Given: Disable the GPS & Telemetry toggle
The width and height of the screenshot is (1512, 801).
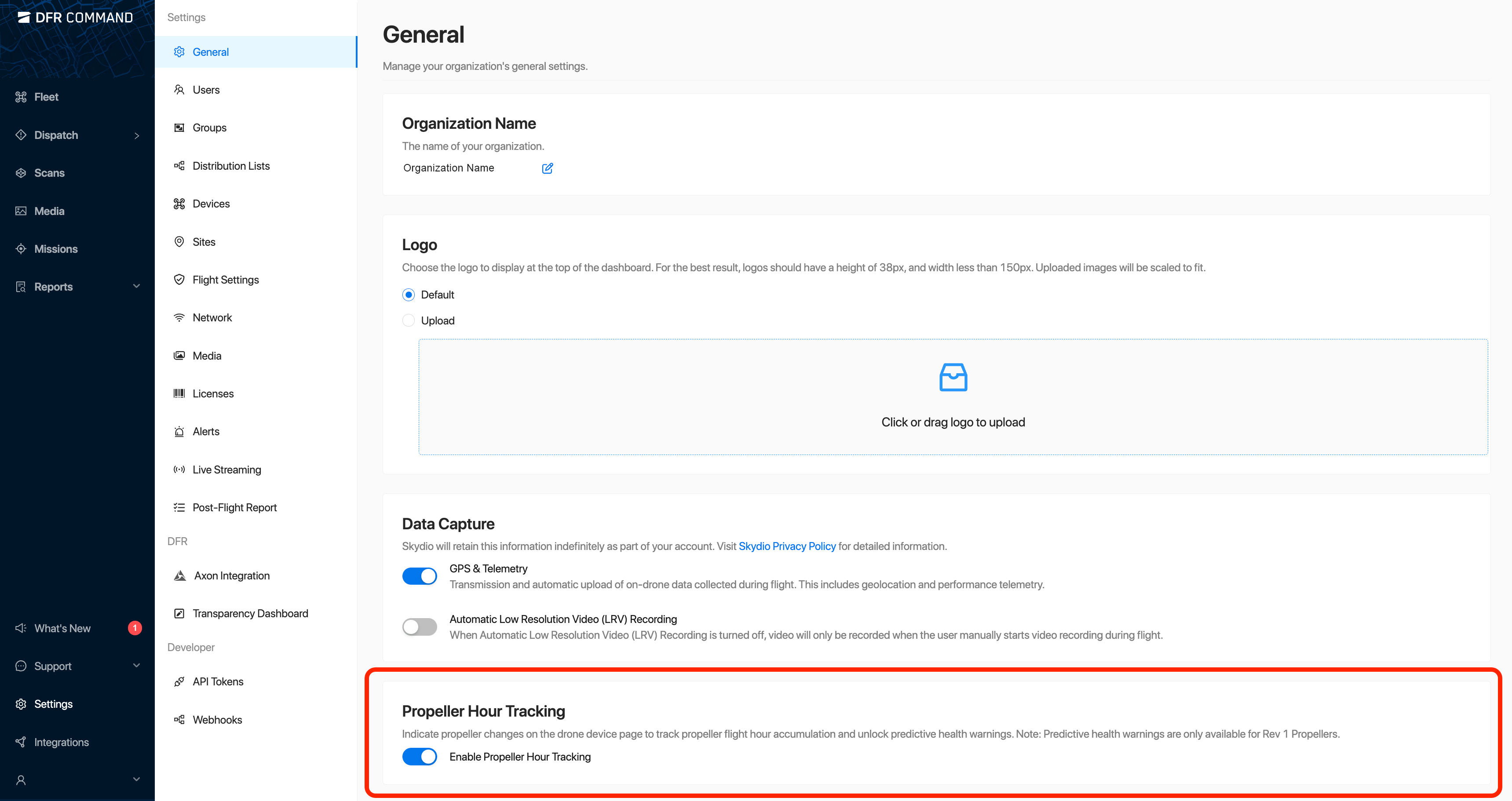Looking at the screenshot, I should (419, 576).
